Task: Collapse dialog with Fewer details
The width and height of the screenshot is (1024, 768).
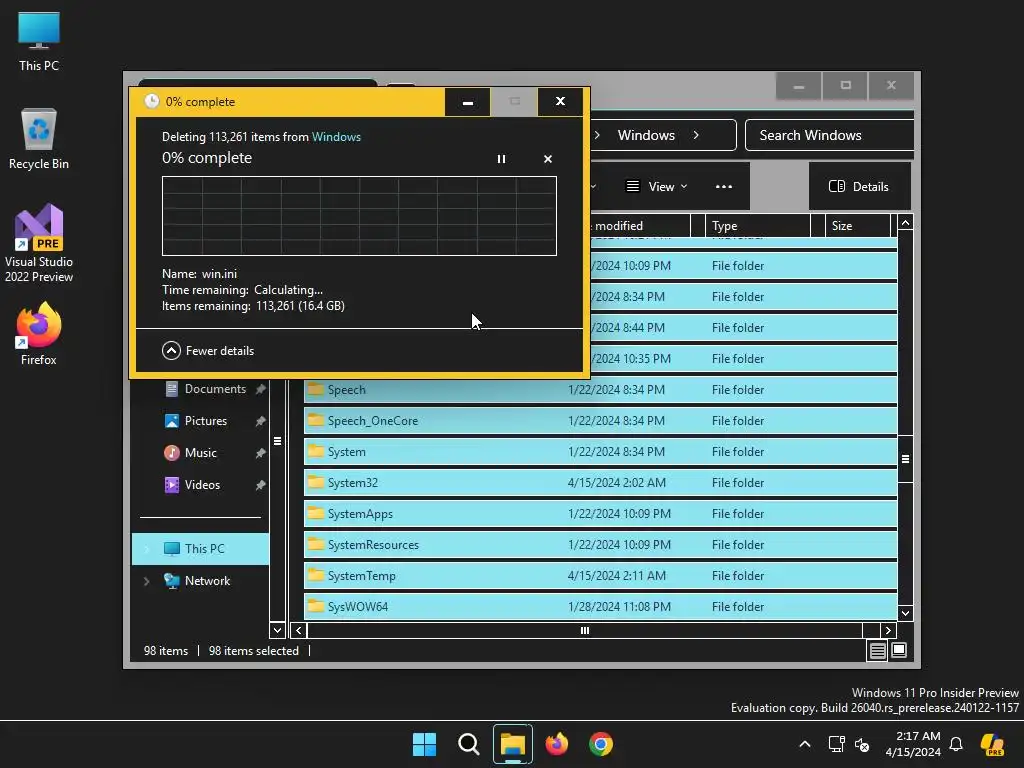Action: (x=208, y=351)
